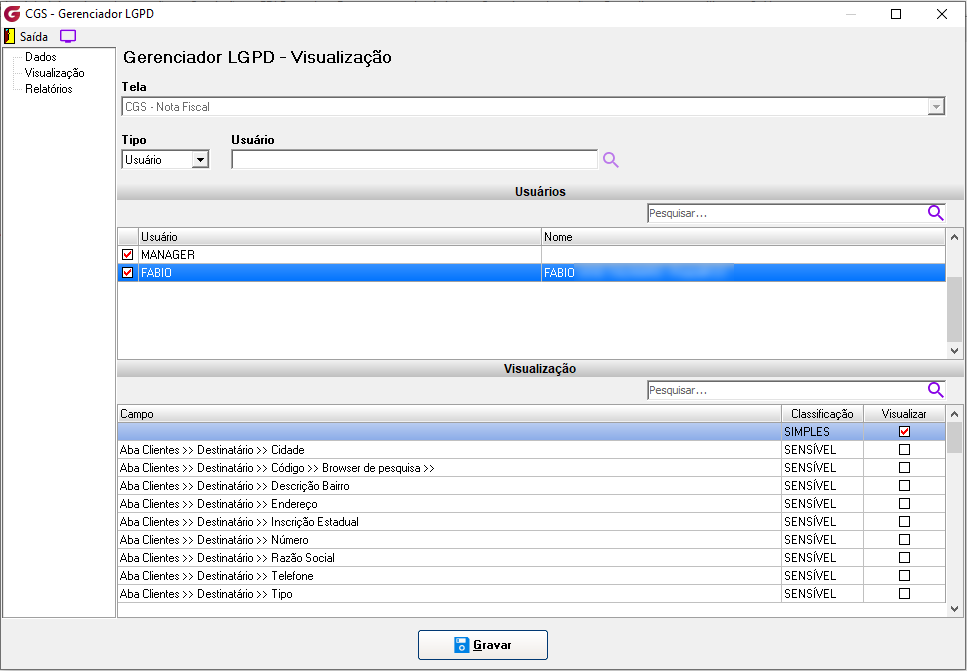
Task: Click the CGS app logo in title bar
Action: (12, 14)
